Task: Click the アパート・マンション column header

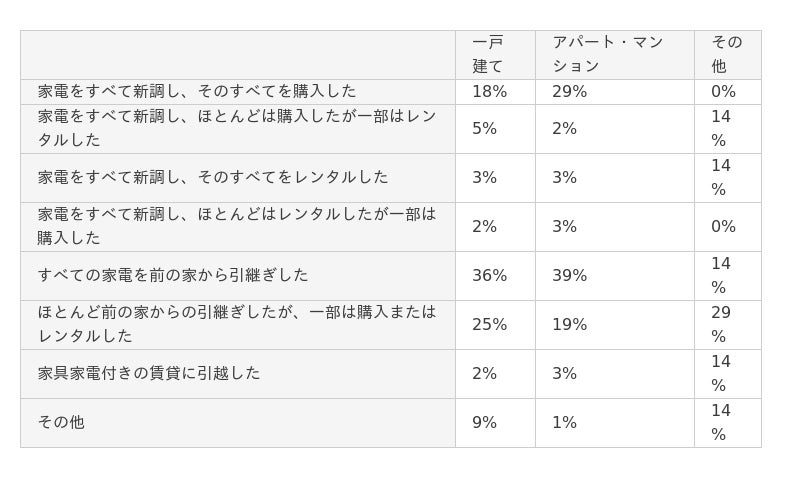Action: (x=614, y=55)
